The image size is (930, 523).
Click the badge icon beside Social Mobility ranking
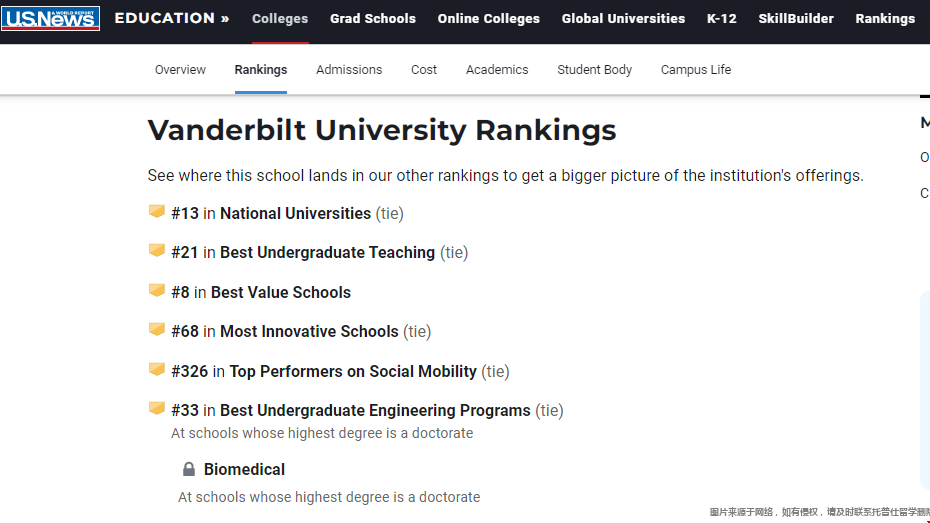pyautogui.click(x=157, y=370)
